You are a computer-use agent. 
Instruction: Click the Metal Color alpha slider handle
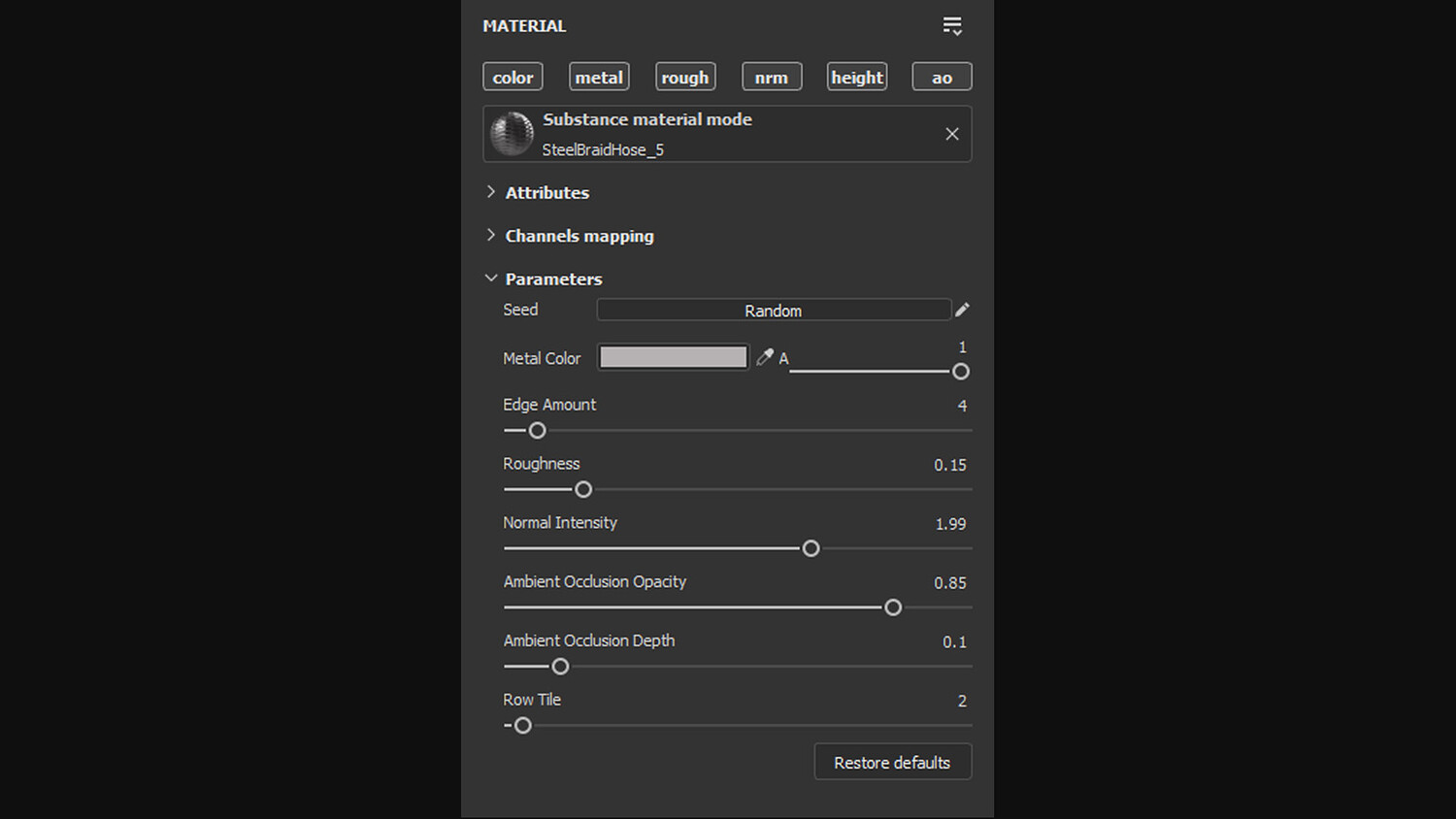point(961,372)
